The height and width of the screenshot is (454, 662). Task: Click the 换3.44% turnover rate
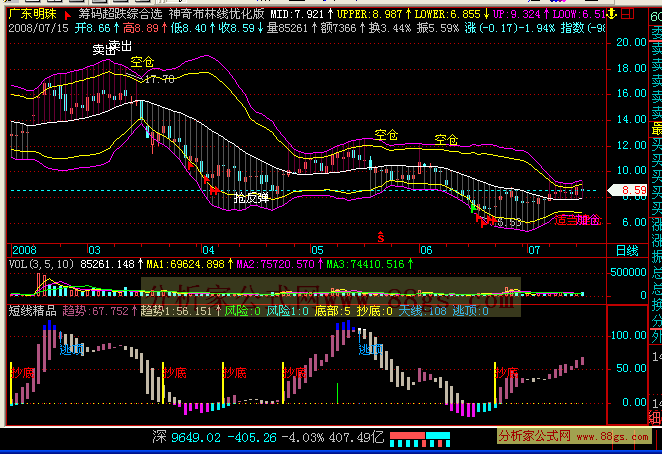(390, 28)
